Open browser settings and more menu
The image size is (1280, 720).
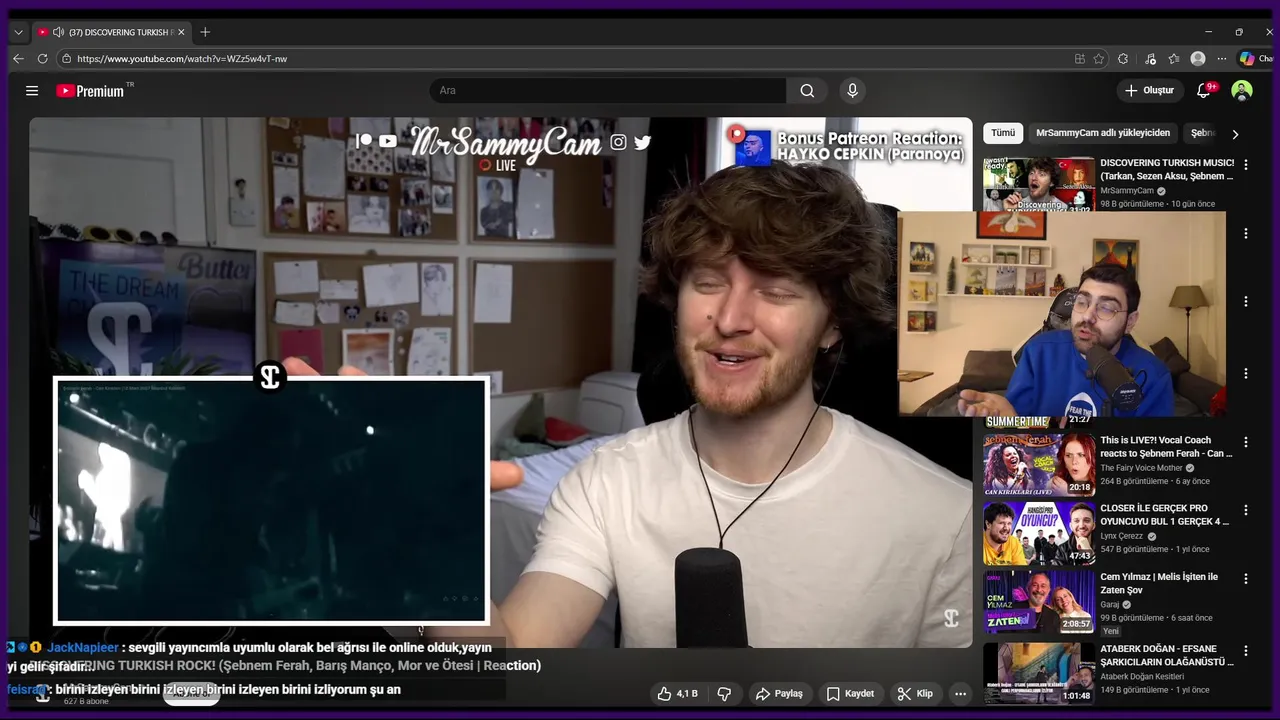click(1222, 59)
